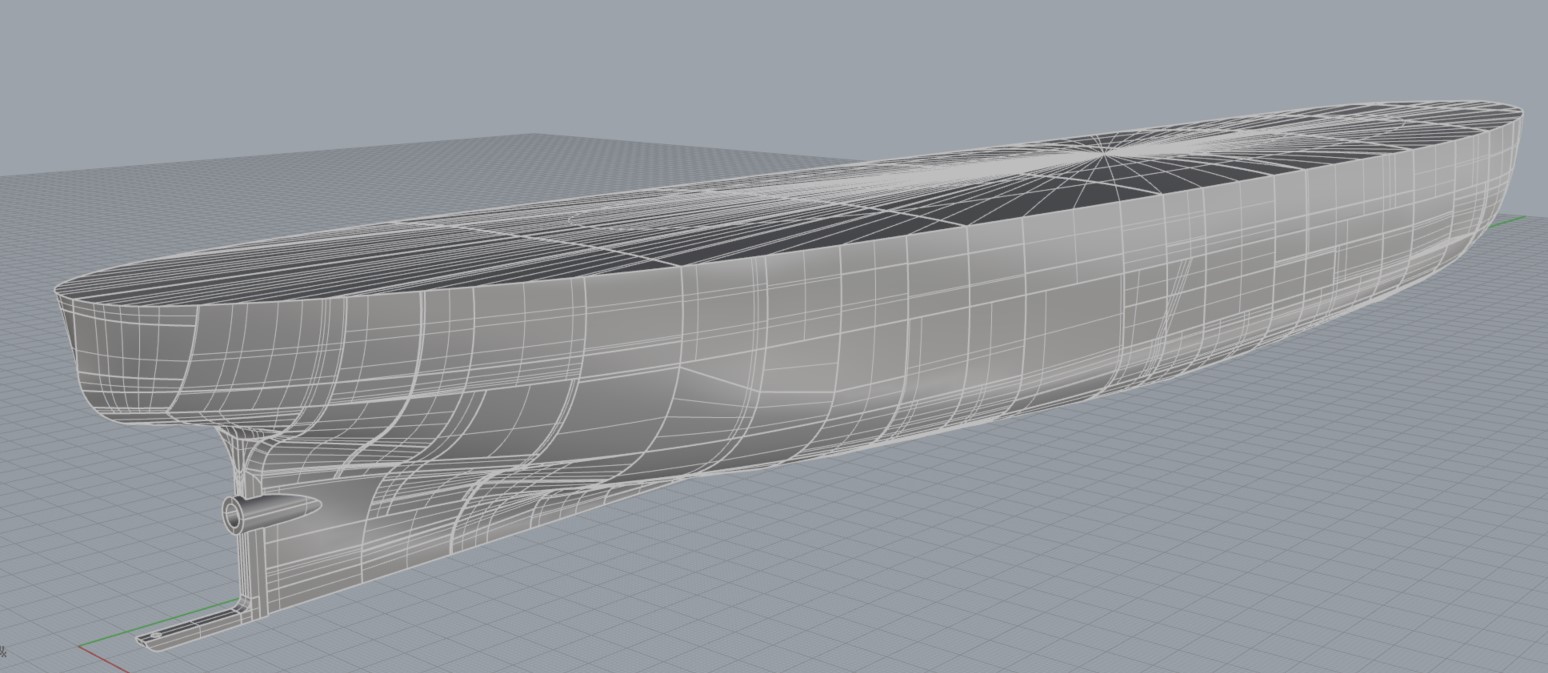Pick the origin point where axes meet
Viewport: 1548px width, 673px height.
80,648
